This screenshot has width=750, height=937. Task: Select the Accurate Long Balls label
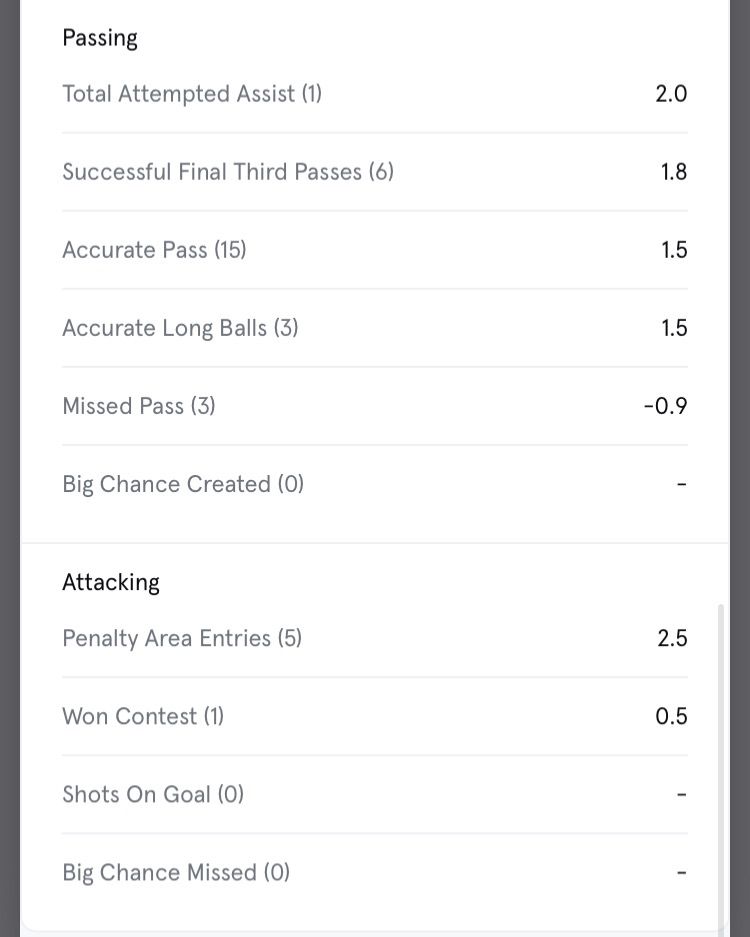click(180, 328)
